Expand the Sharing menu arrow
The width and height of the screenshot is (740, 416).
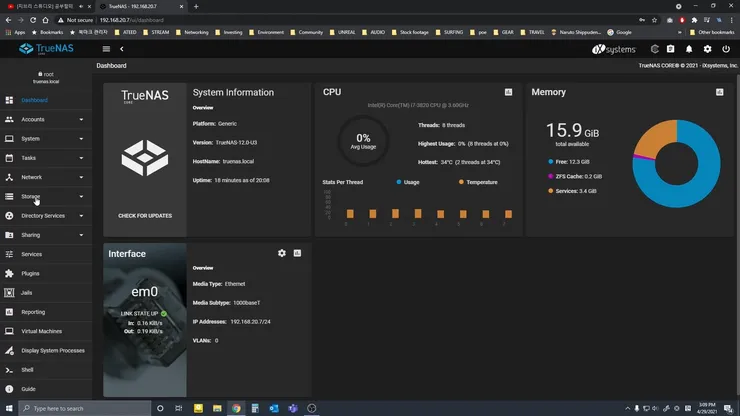coord(81,235)
